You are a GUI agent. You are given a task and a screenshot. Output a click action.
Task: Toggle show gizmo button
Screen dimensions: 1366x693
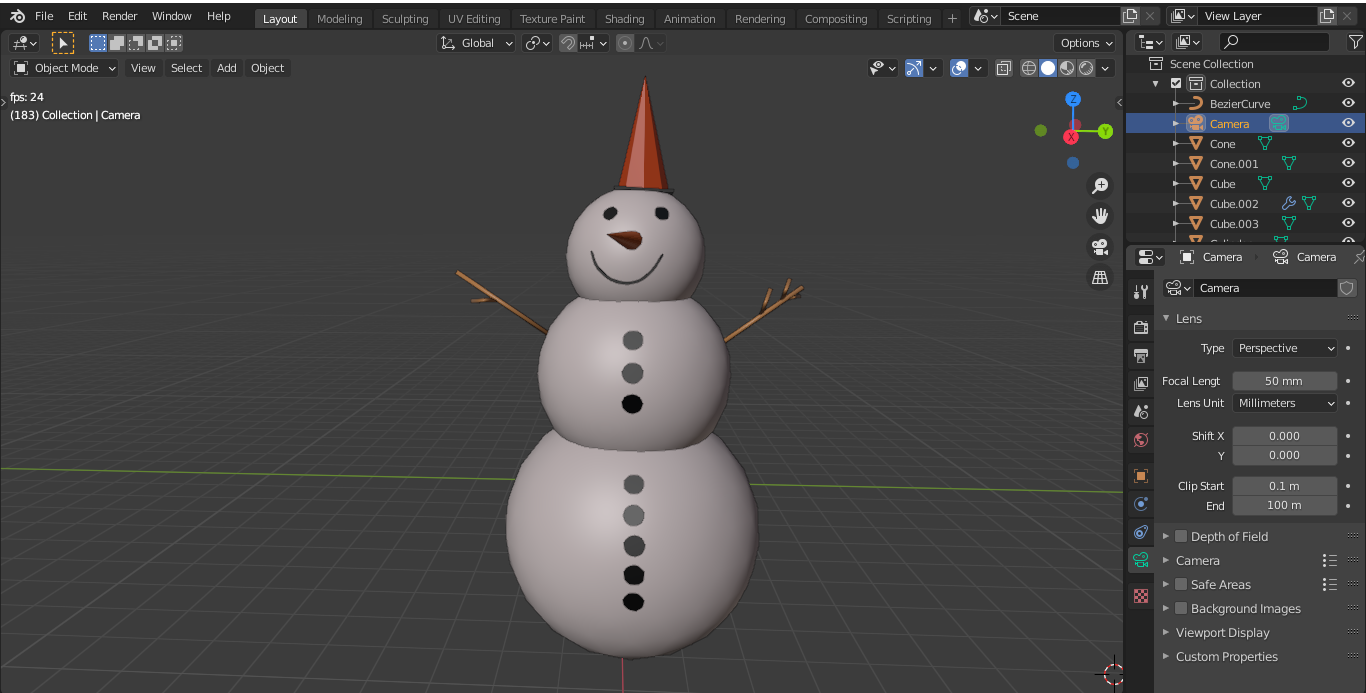(913, 68)
